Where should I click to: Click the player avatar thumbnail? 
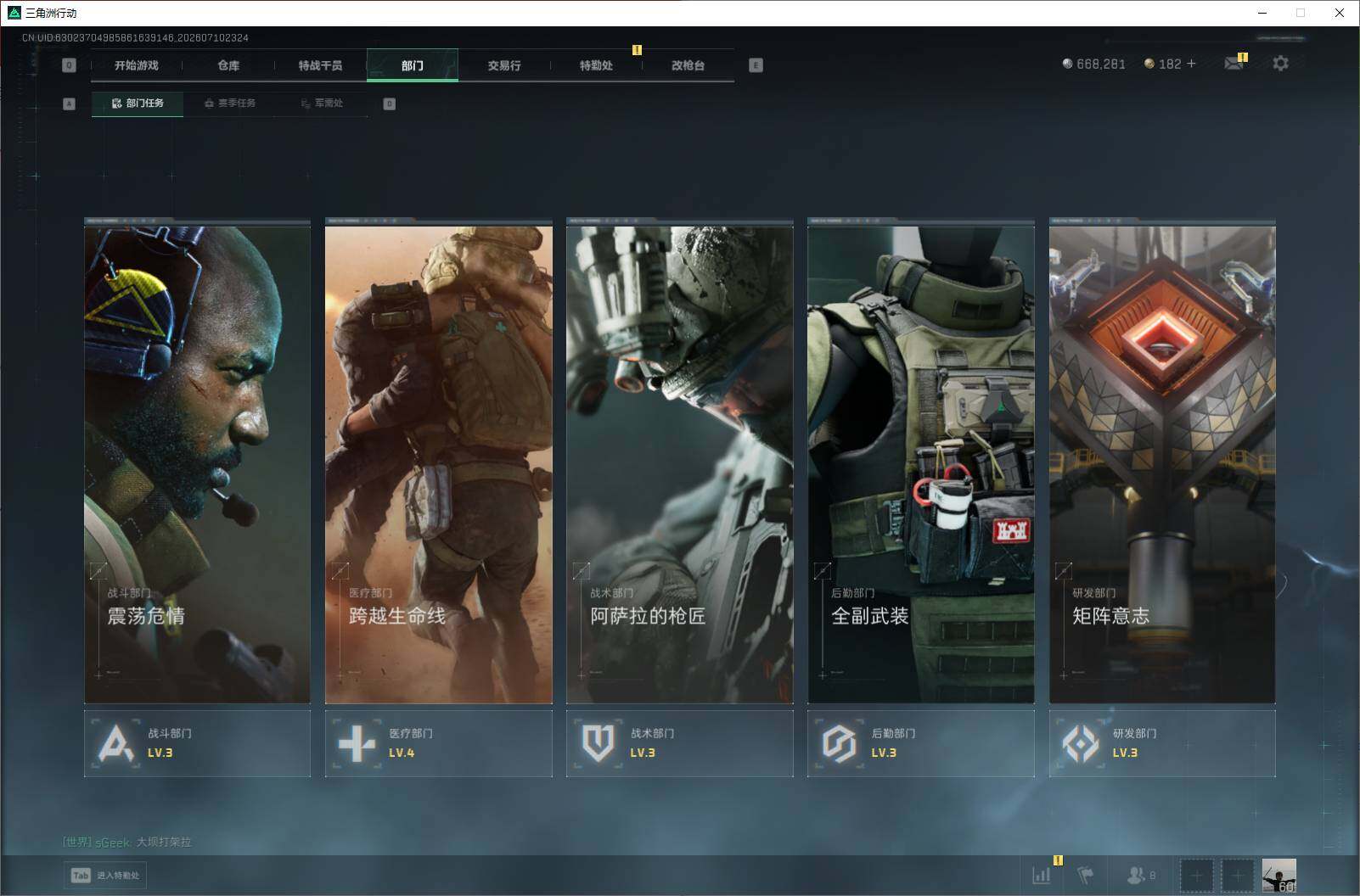point(1279,875)
